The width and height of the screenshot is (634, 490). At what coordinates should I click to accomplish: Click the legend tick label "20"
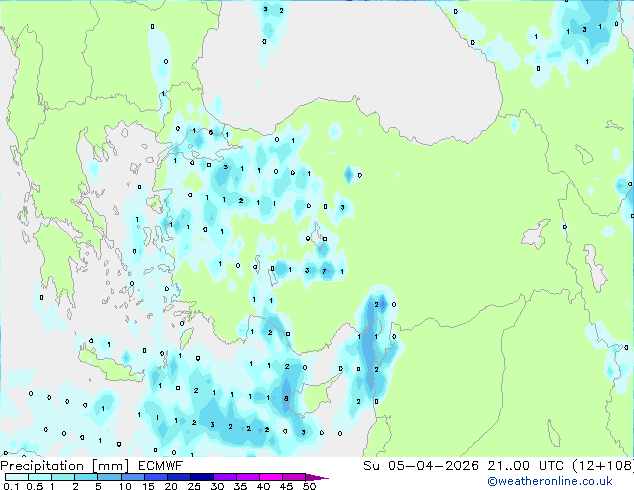pos(171,486)
